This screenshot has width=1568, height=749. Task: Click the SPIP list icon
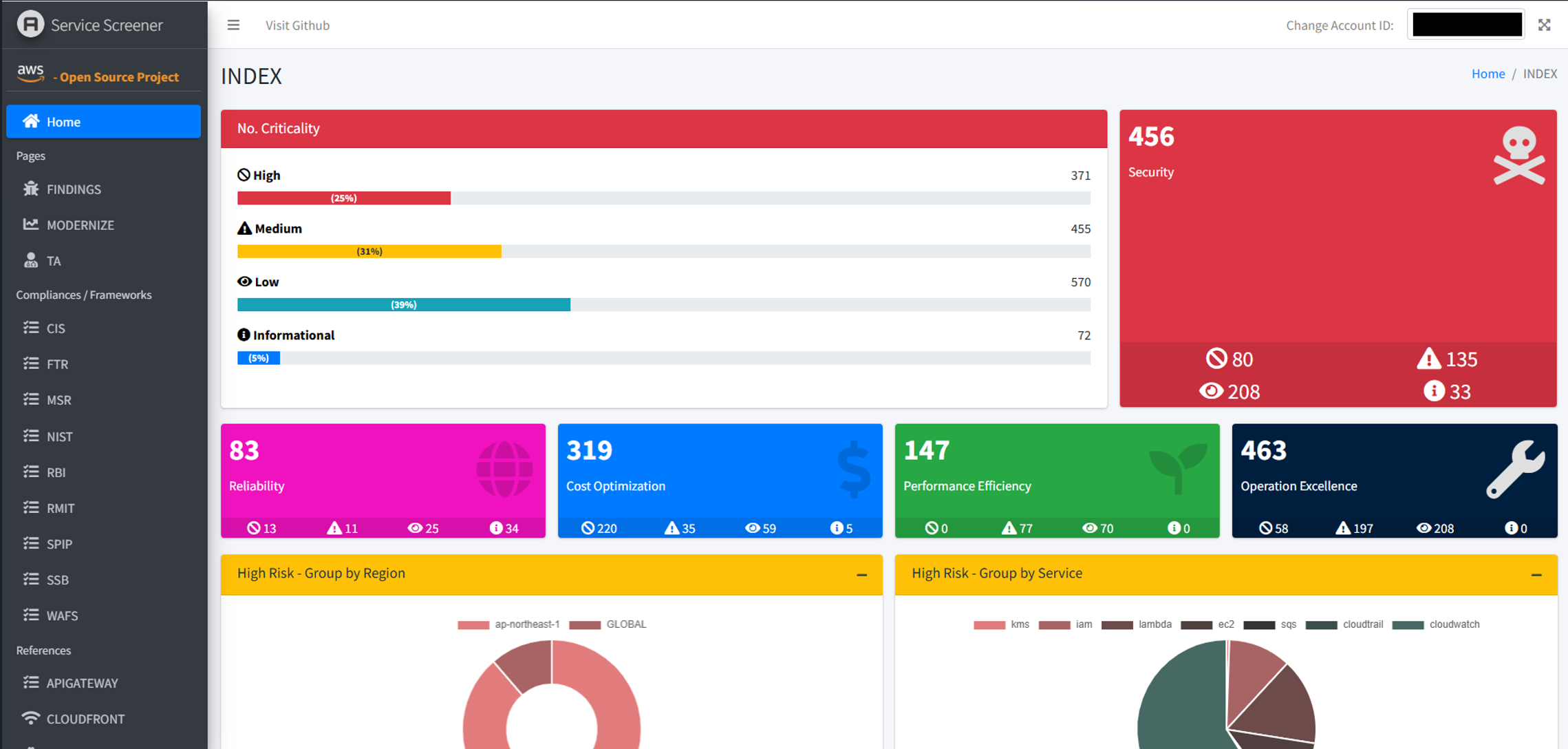31,543
